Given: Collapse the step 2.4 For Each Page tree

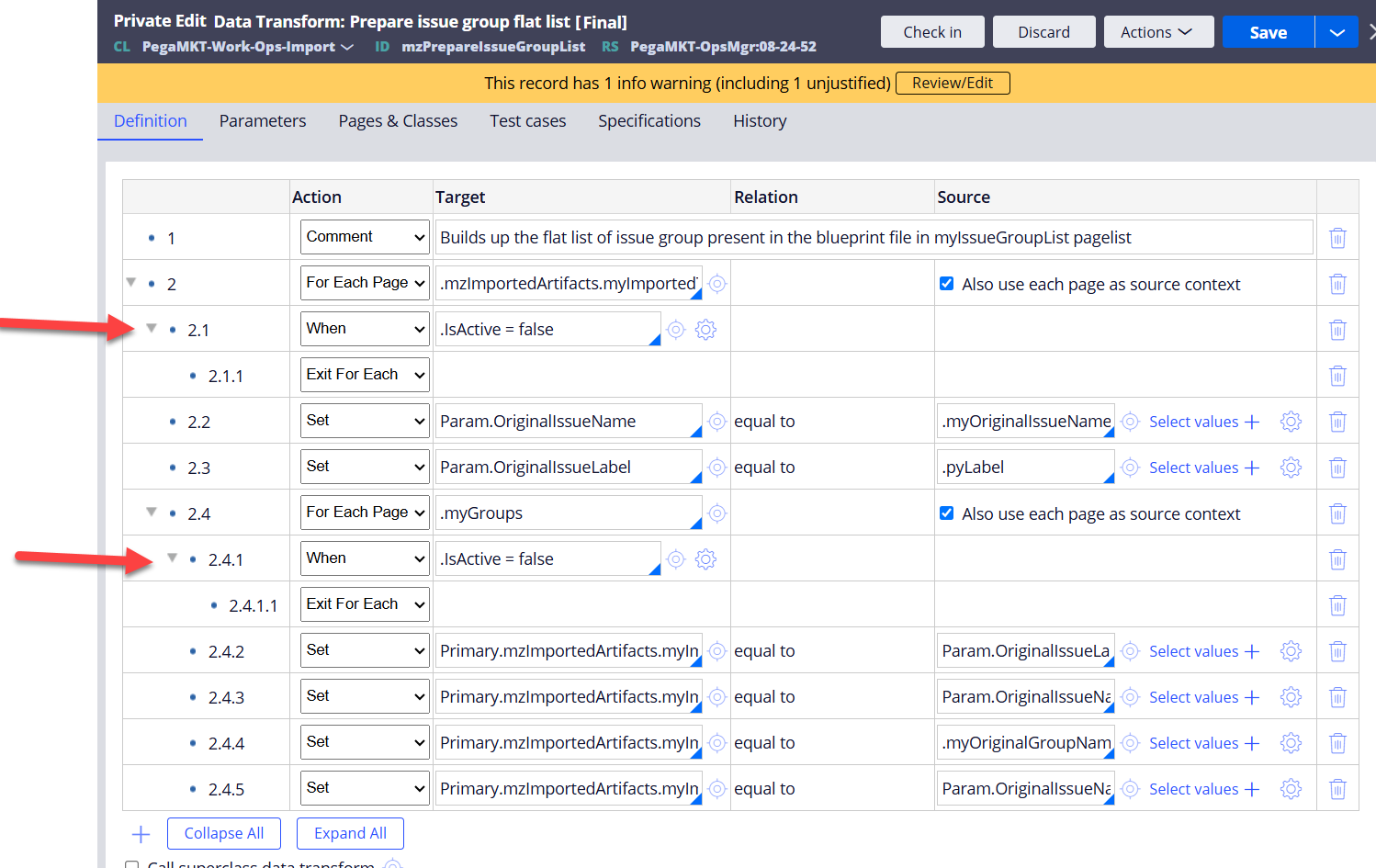Looking at the screenshot, I should click(x=152, y=513).
